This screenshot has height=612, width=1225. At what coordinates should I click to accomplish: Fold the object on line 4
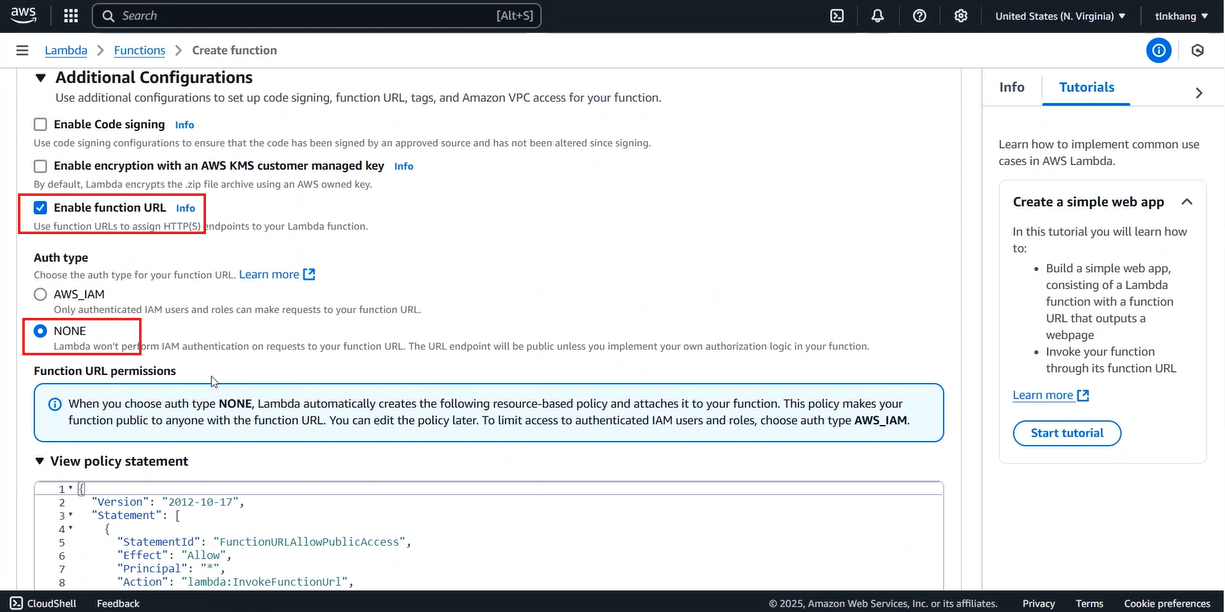coord(71,529)
